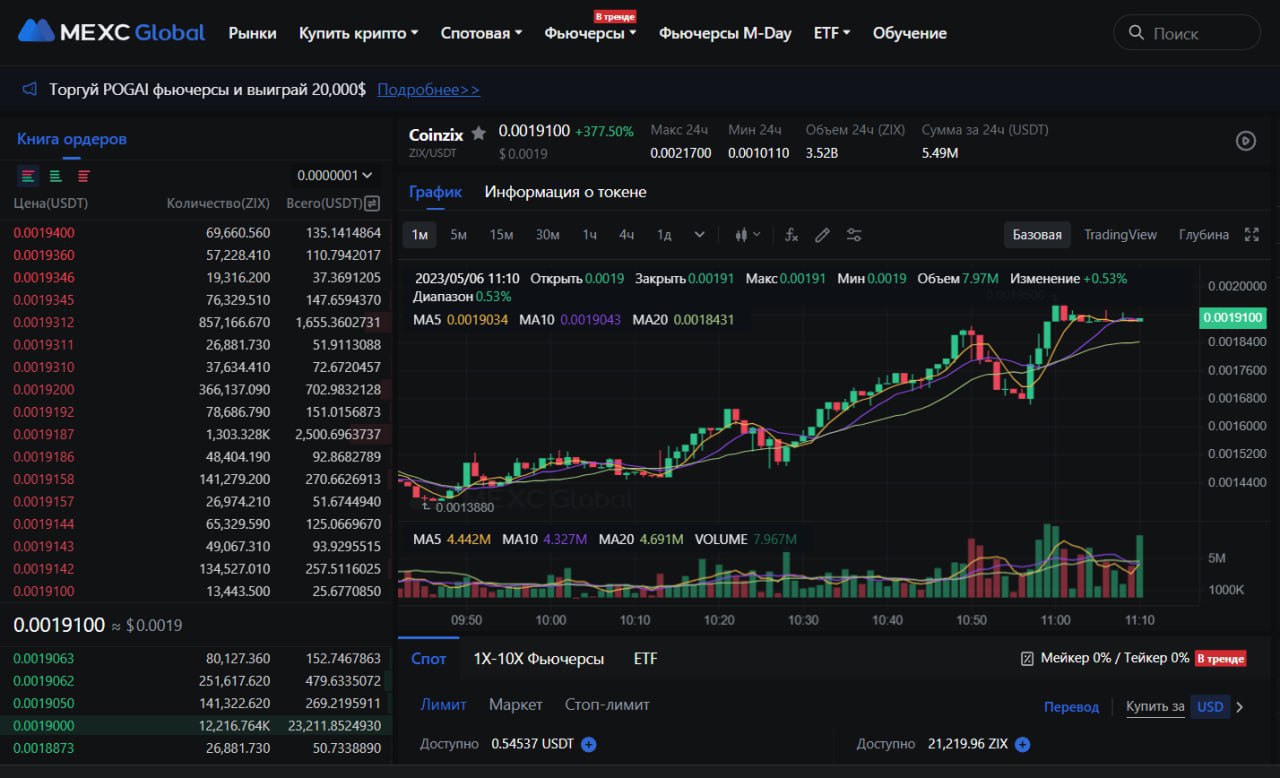Select the drawing pencil tool
Image resolution: width=1280 pixels, height=778 pixels.
(823, 235)
